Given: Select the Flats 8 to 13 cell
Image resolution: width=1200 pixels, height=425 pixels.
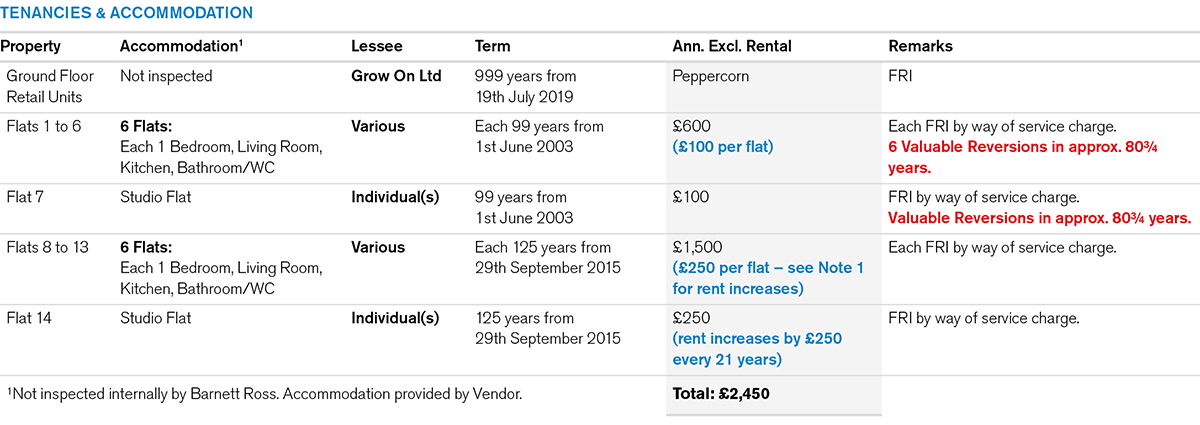Looking at the screenshot, I should 48,248.
